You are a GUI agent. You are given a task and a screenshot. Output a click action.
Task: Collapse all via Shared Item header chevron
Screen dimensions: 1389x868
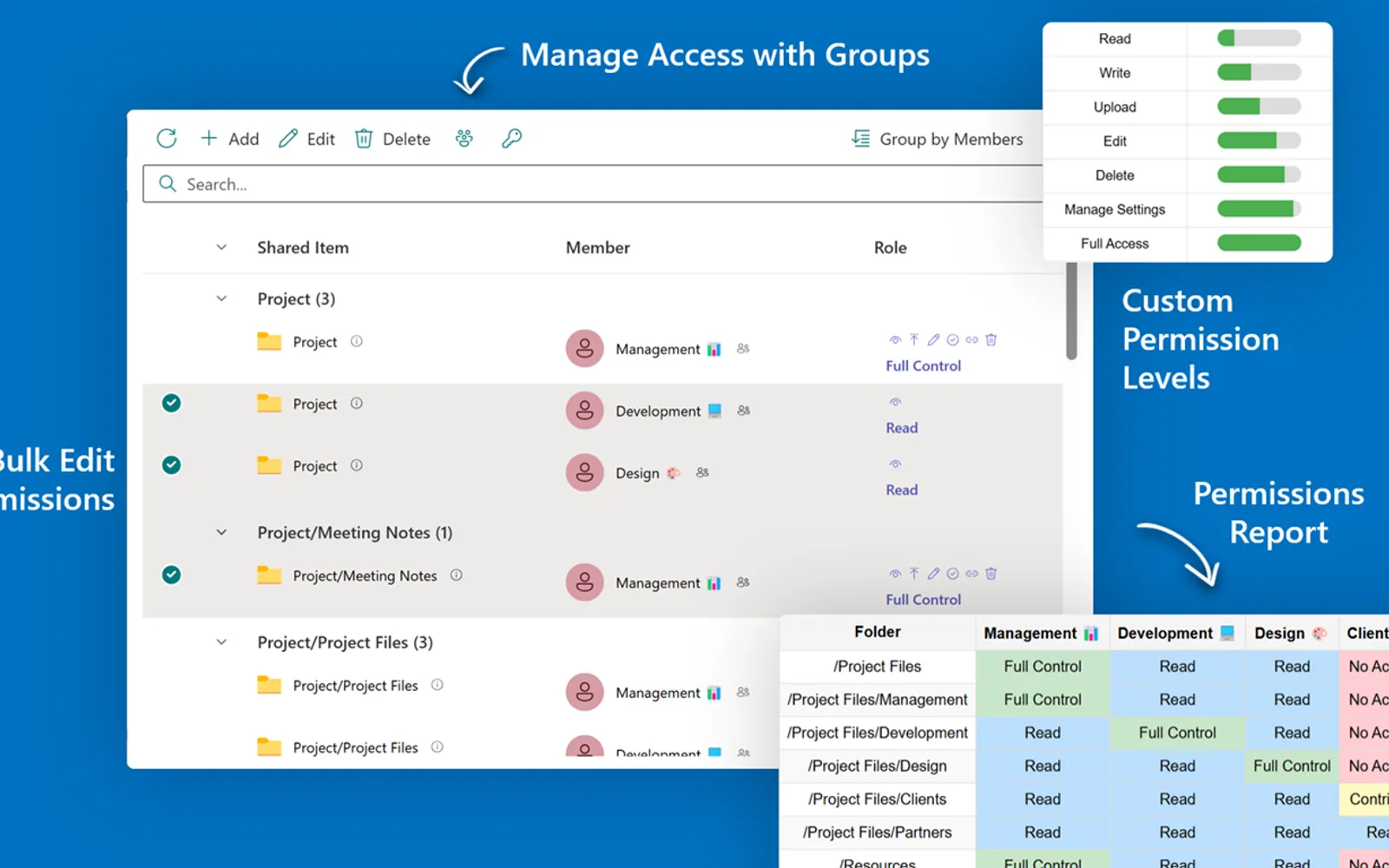[221, 247]
